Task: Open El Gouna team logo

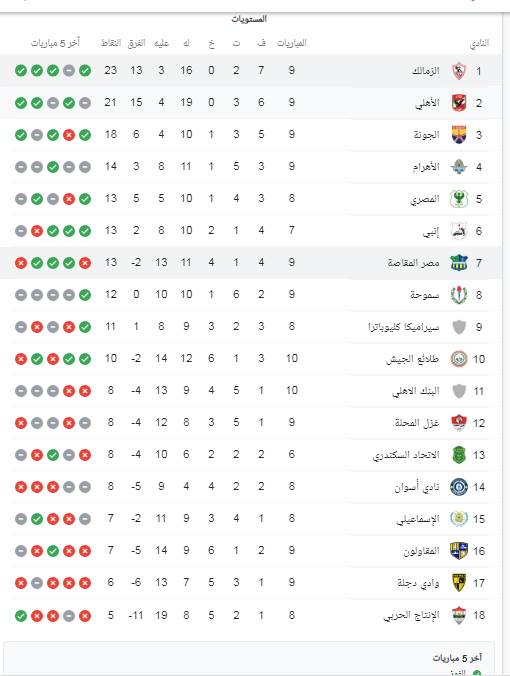Action: [x=459, y=135]
